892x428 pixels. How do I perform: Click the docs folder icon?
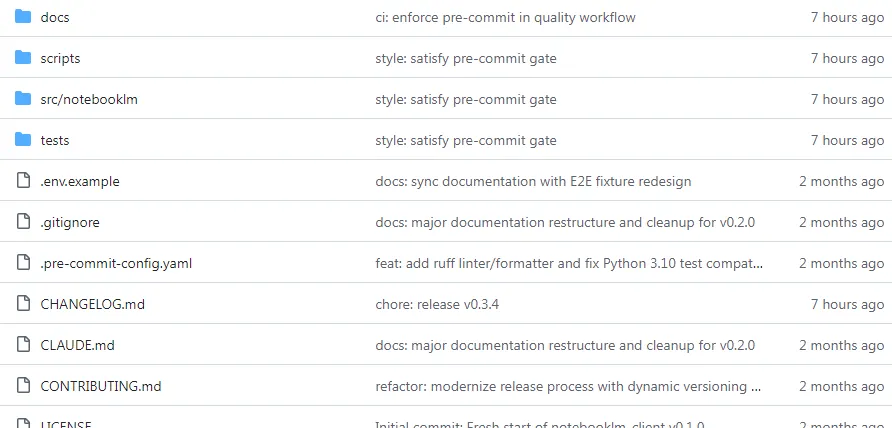(x=24, y=17)
